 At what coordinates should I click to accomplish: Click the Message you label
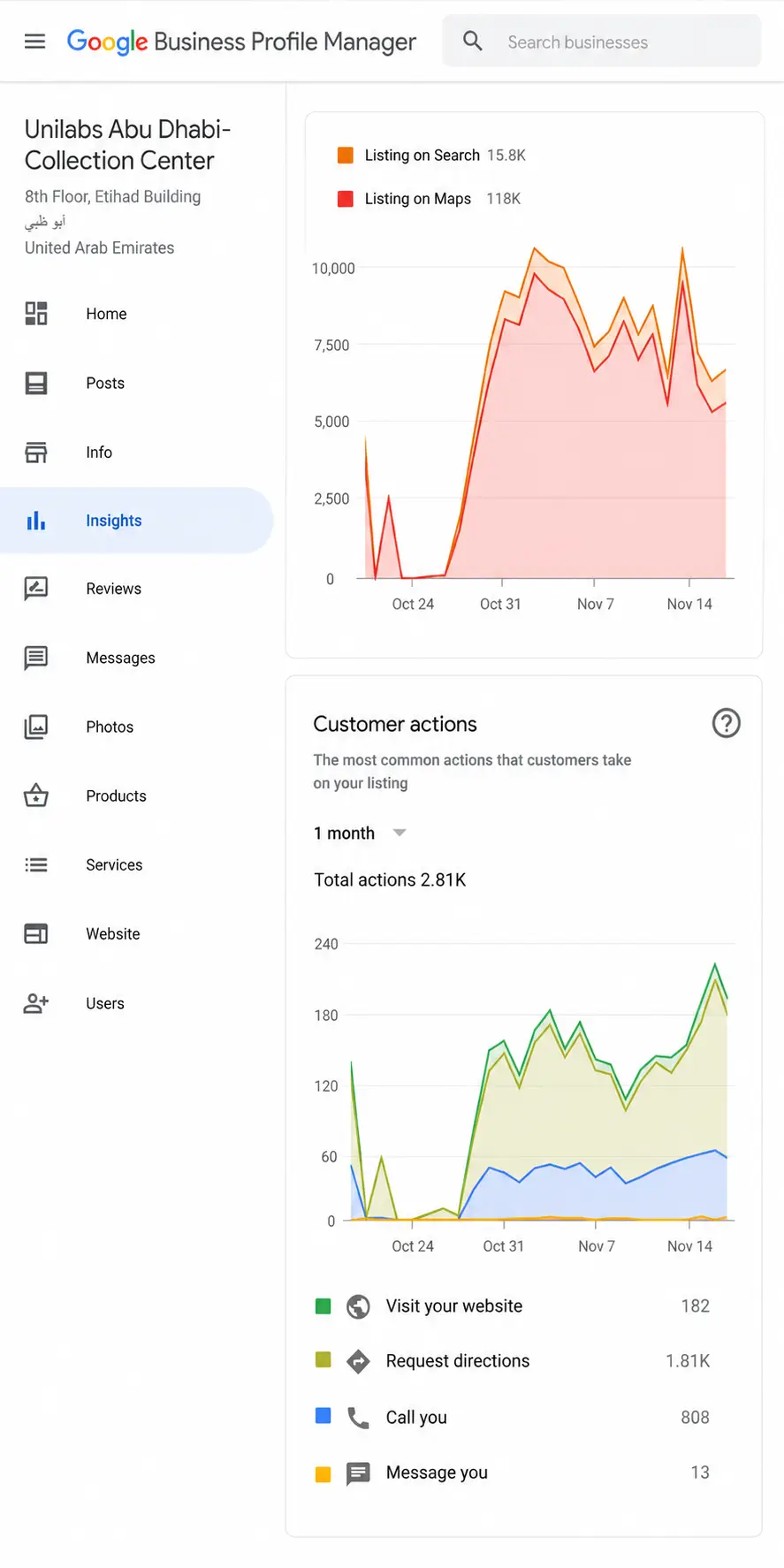click(437, 1473)
